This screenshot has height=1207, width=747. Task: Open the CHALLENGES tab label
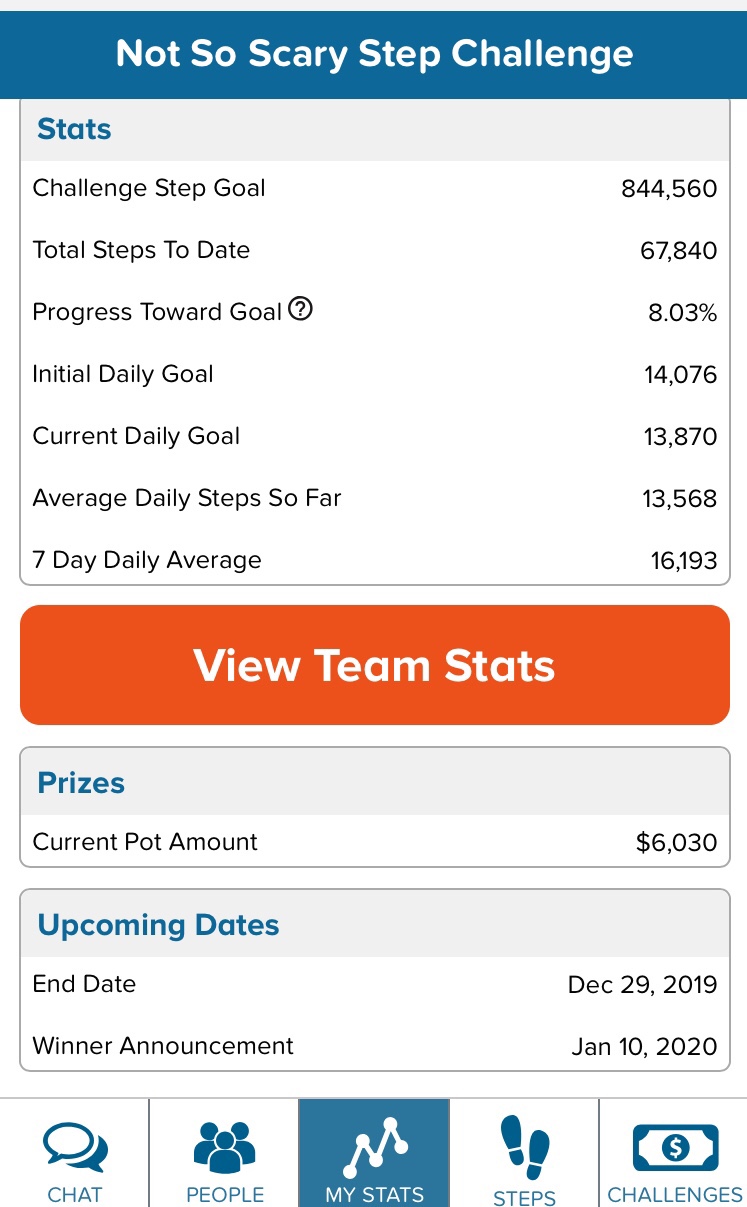[675, 1195]
